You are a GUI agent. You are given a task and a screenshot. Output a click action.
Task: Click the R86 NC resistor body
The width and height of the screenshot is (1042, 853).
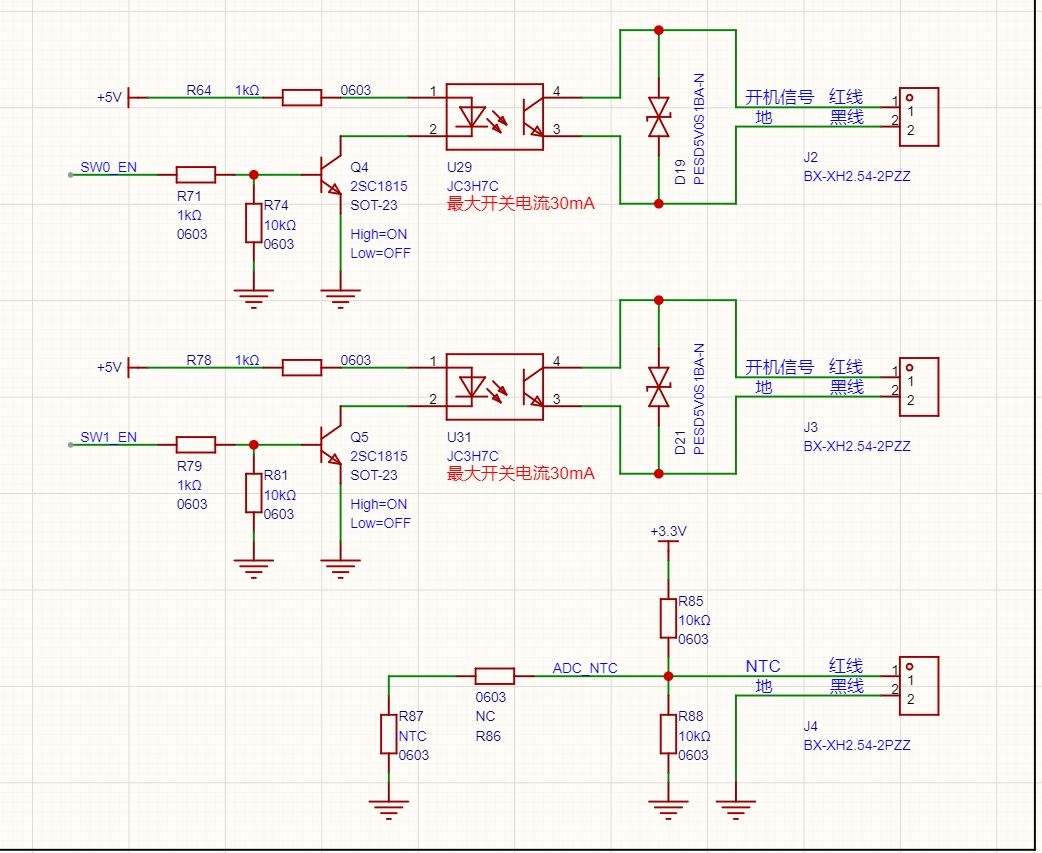(x=494, y=676)
